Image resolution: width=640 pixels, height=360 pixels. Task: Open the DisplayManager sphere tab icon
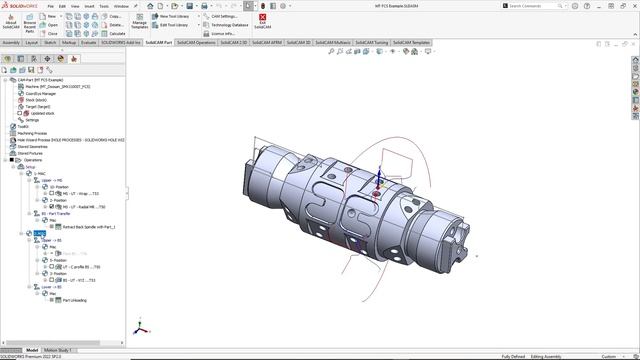(61, 59)
